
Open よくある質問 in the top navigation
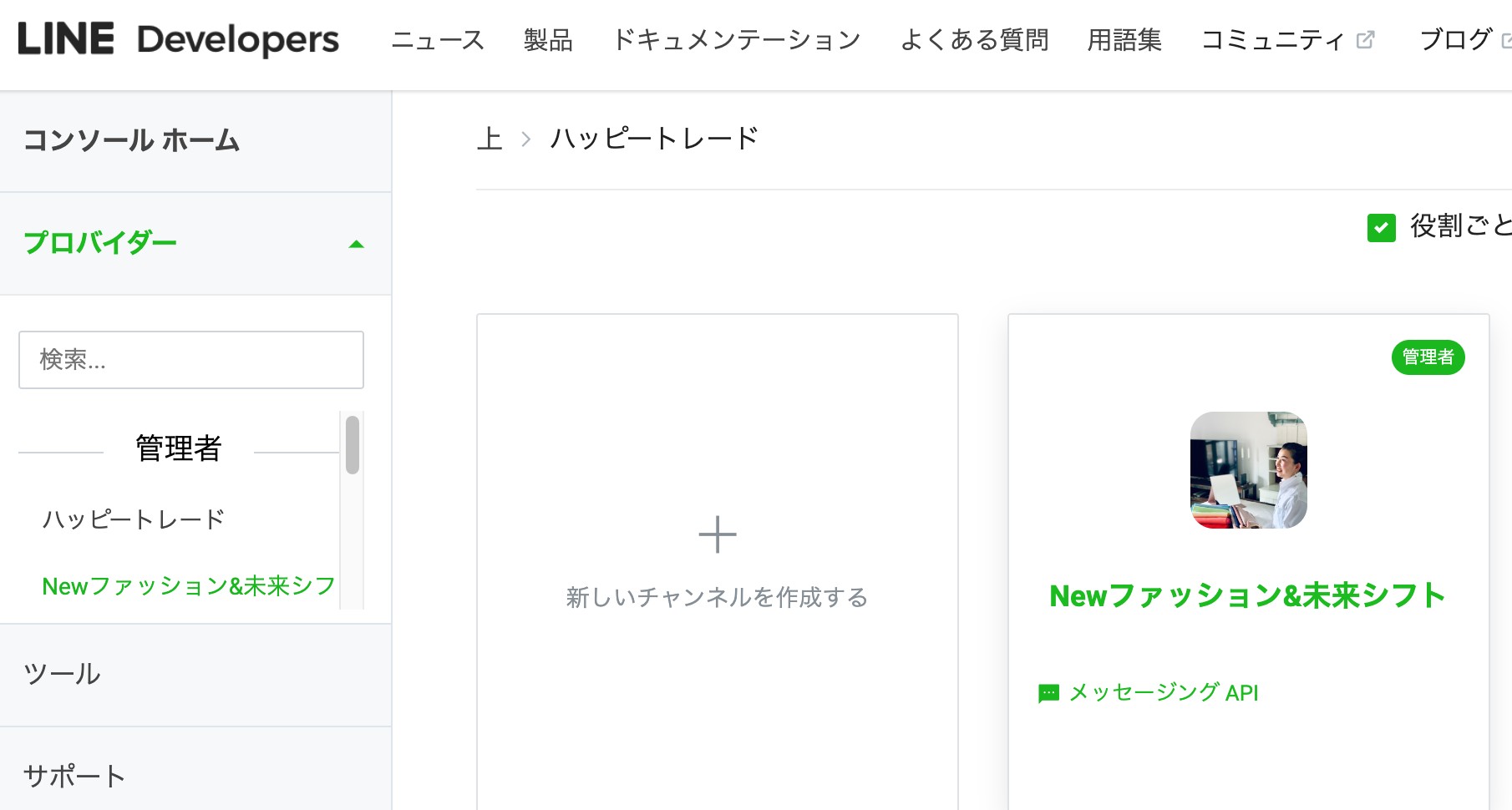974,39
